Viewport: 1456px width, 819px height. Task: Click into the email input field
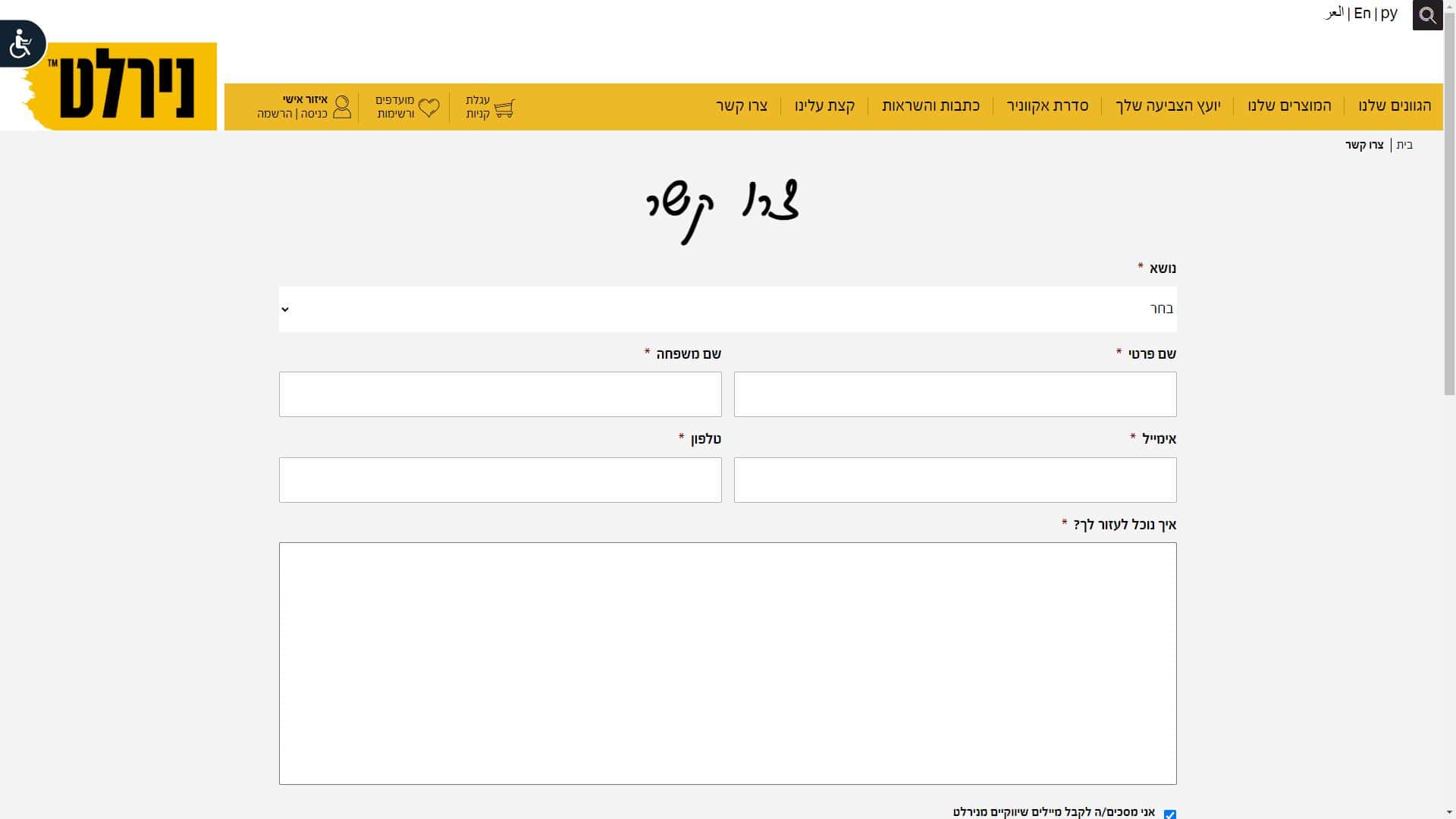(x=955, y=480)
